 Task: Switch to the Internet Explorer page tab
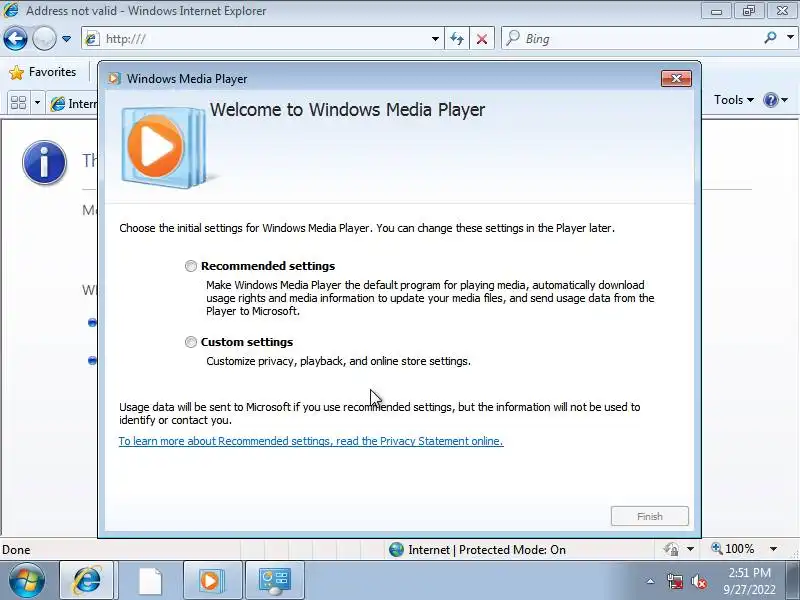[72, 104]
